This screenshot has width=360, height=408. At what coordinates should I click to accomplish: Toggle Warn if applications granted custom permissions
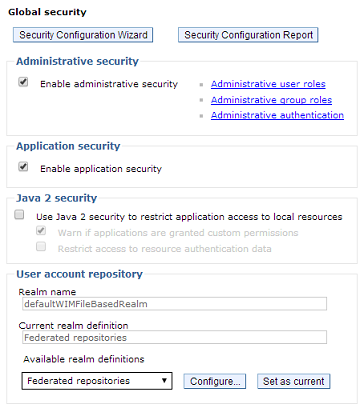coord(41,231)
